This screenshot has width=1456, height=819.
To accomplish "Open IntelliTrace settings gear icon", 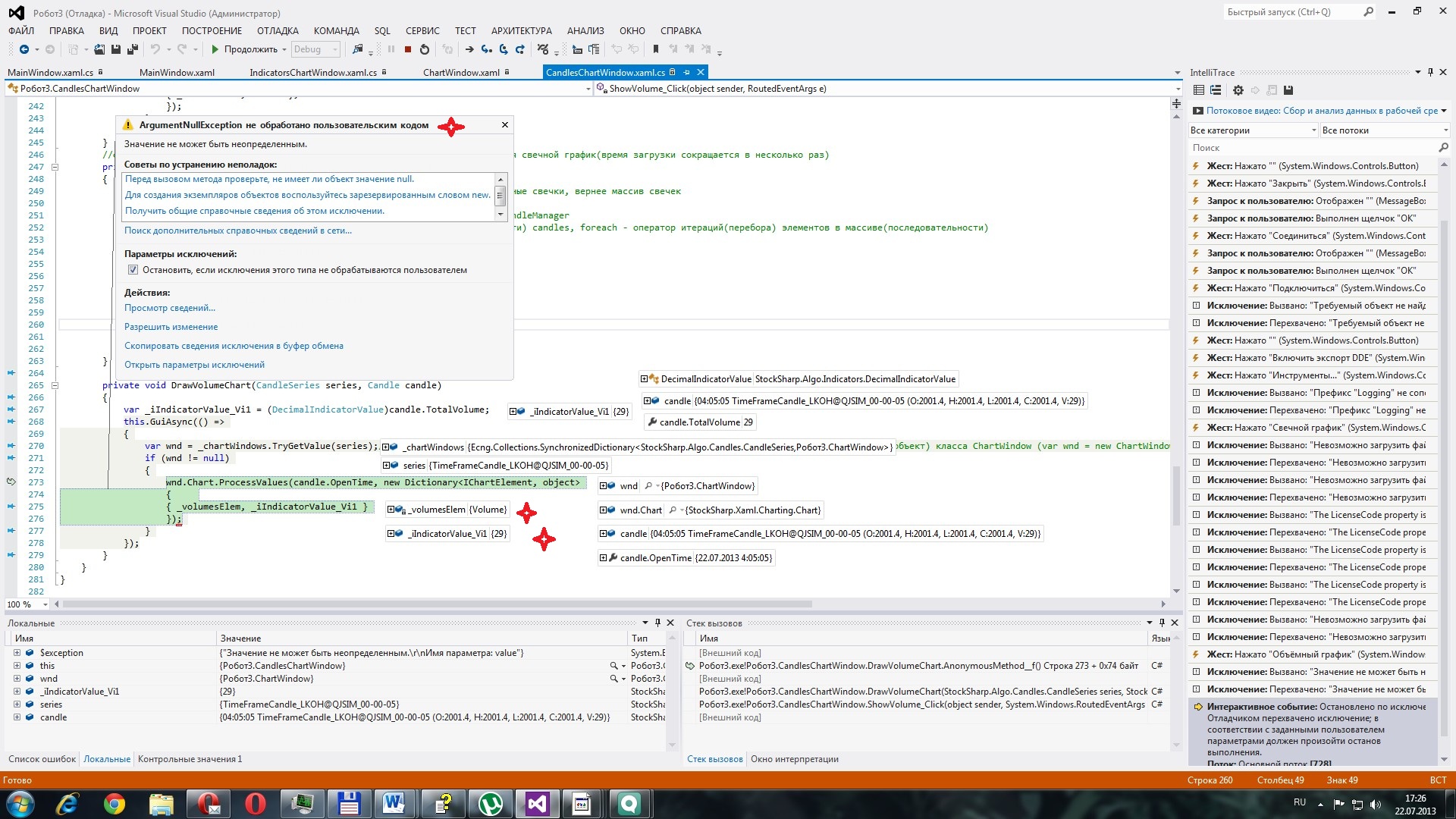I will 1238,90.
